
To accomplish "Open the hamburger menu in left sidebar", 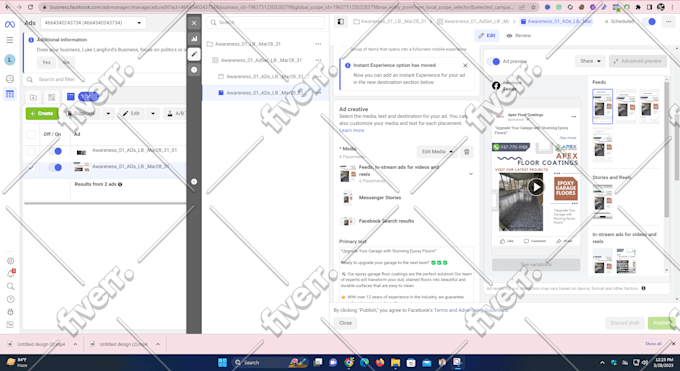I will [10, 40].
